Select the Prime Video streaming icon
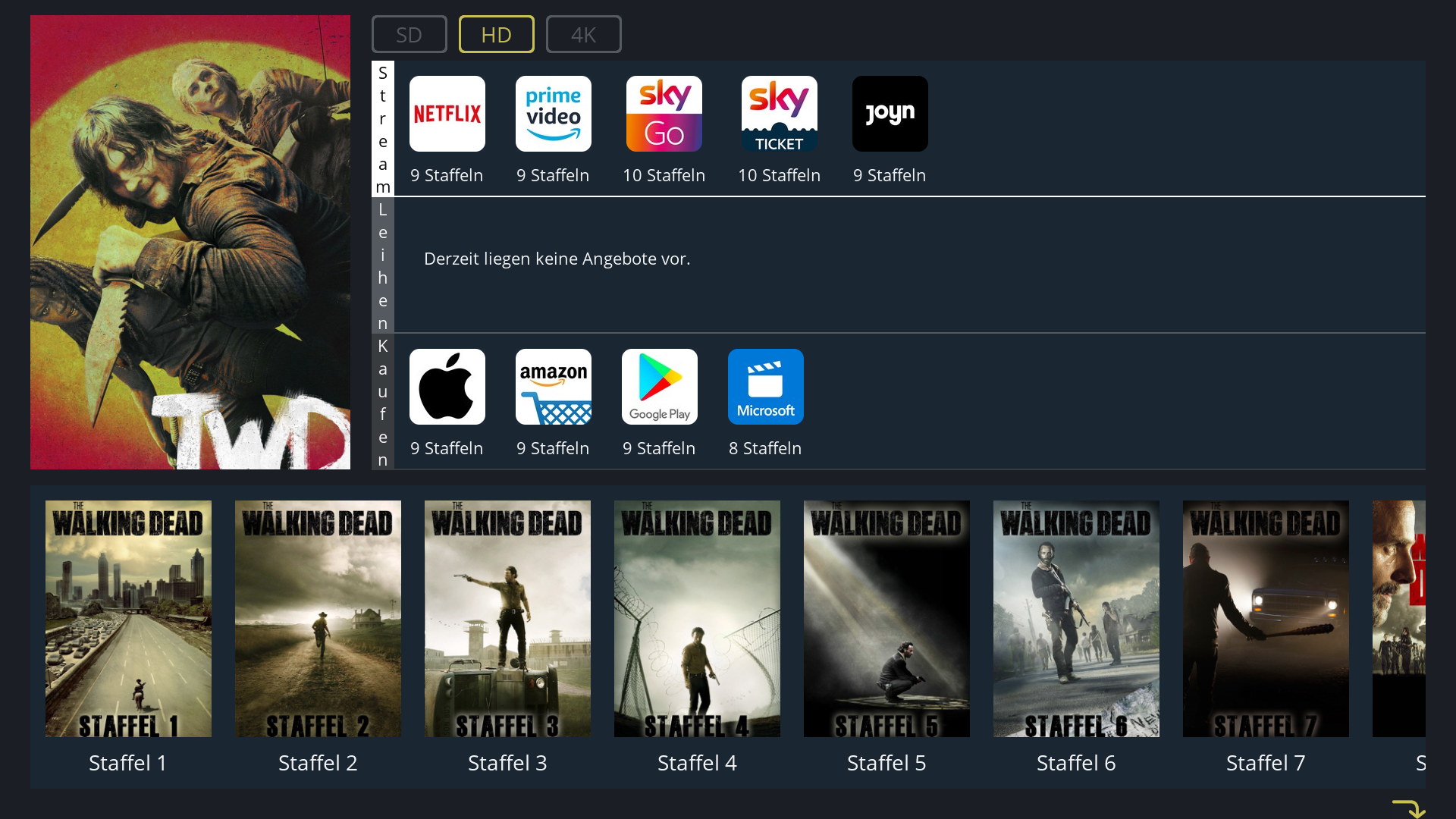This screenshot has width=1456, height=819. pyautogui.click(x=553, y=114)
